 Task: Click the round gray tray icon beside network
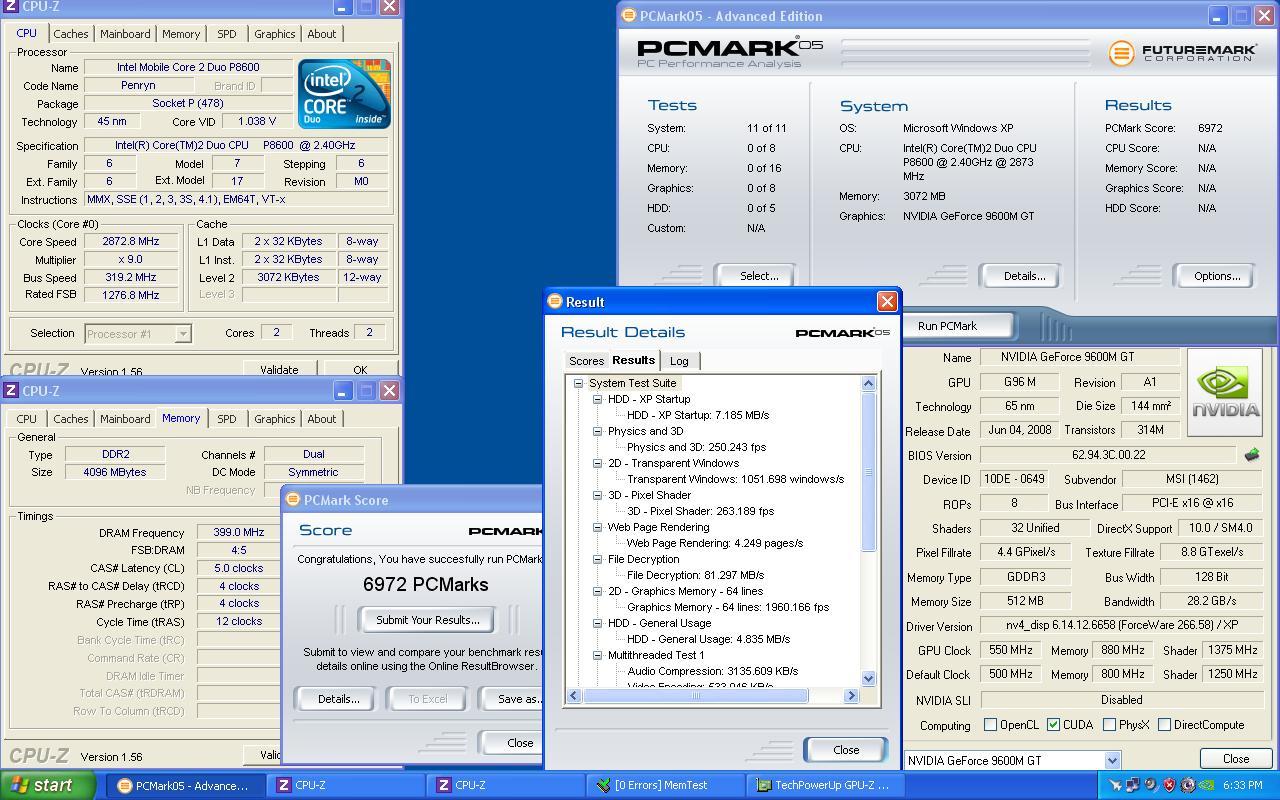[1151, 785]
